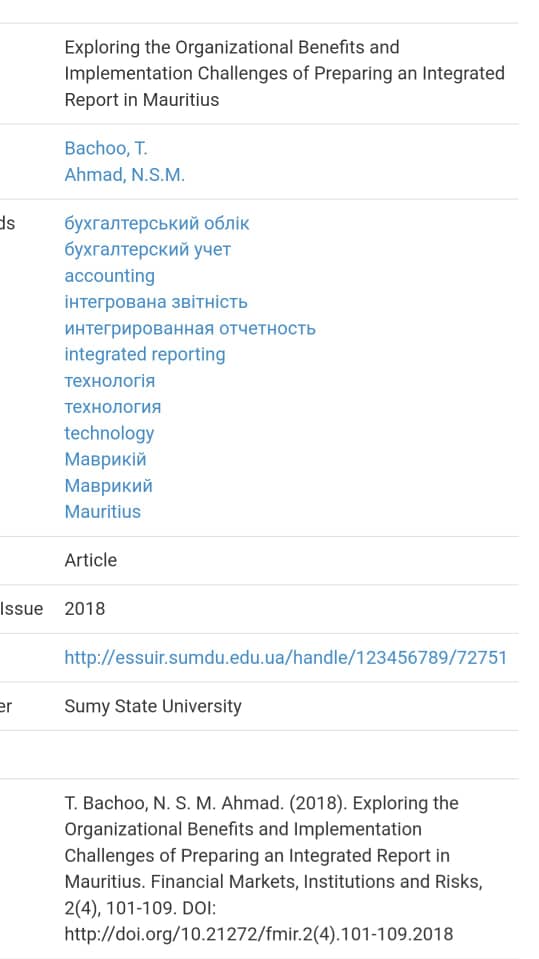This screenshot has height=959, width=539.
Task: Click Sumy State University publisher text
Action: point(153,706)
